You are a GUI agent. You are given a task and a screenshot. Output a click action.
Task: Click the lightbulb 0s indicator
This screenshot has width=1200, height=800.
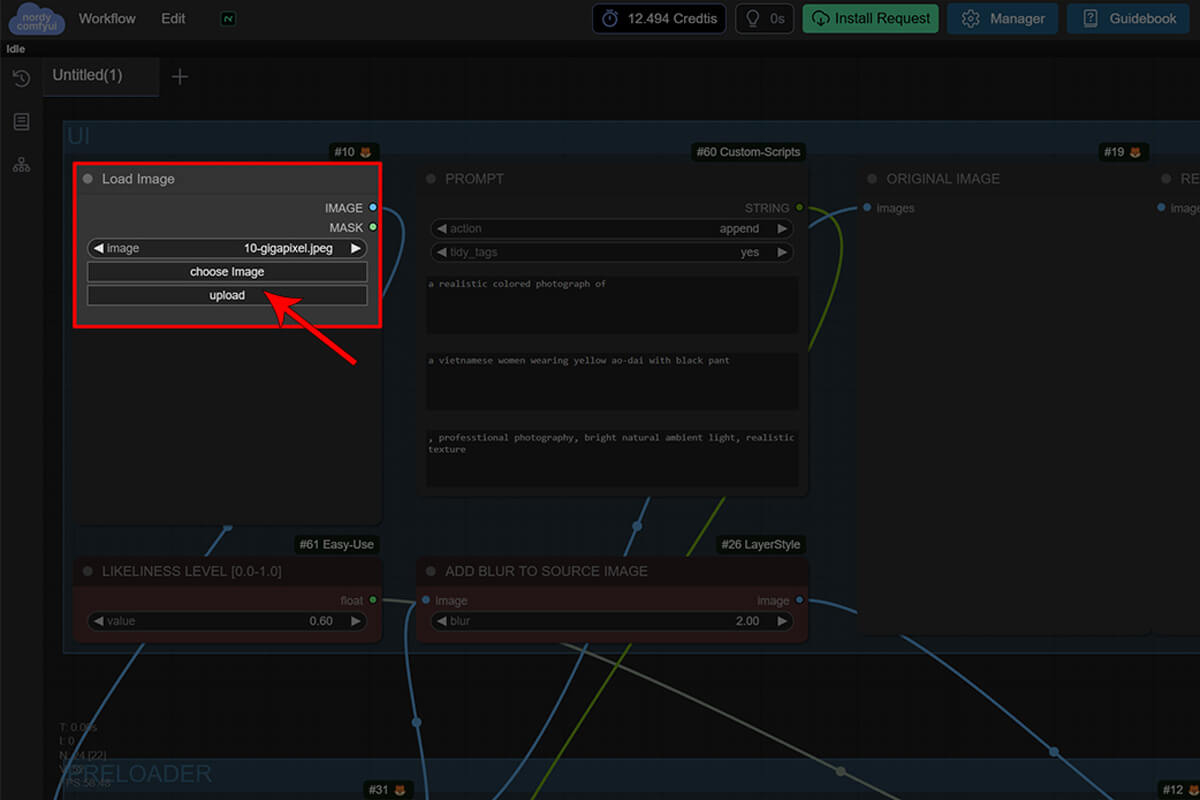[x=765, y=19]
